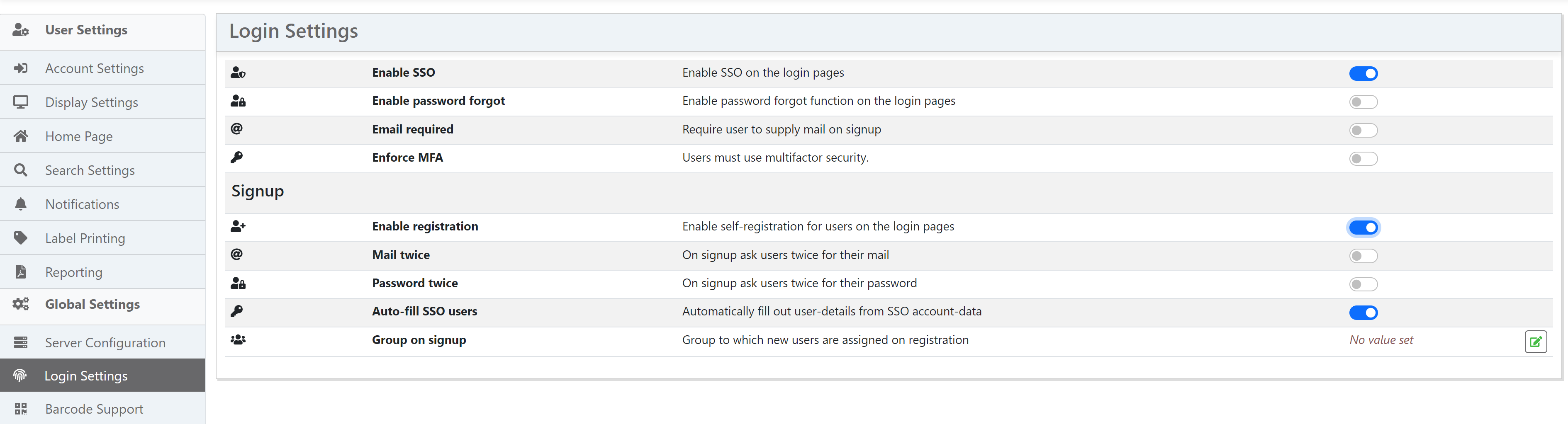1568x424 pixels.
Task: Click the server icon for Server Configuration
Action: pyautogui.click(x=21, y=342)
